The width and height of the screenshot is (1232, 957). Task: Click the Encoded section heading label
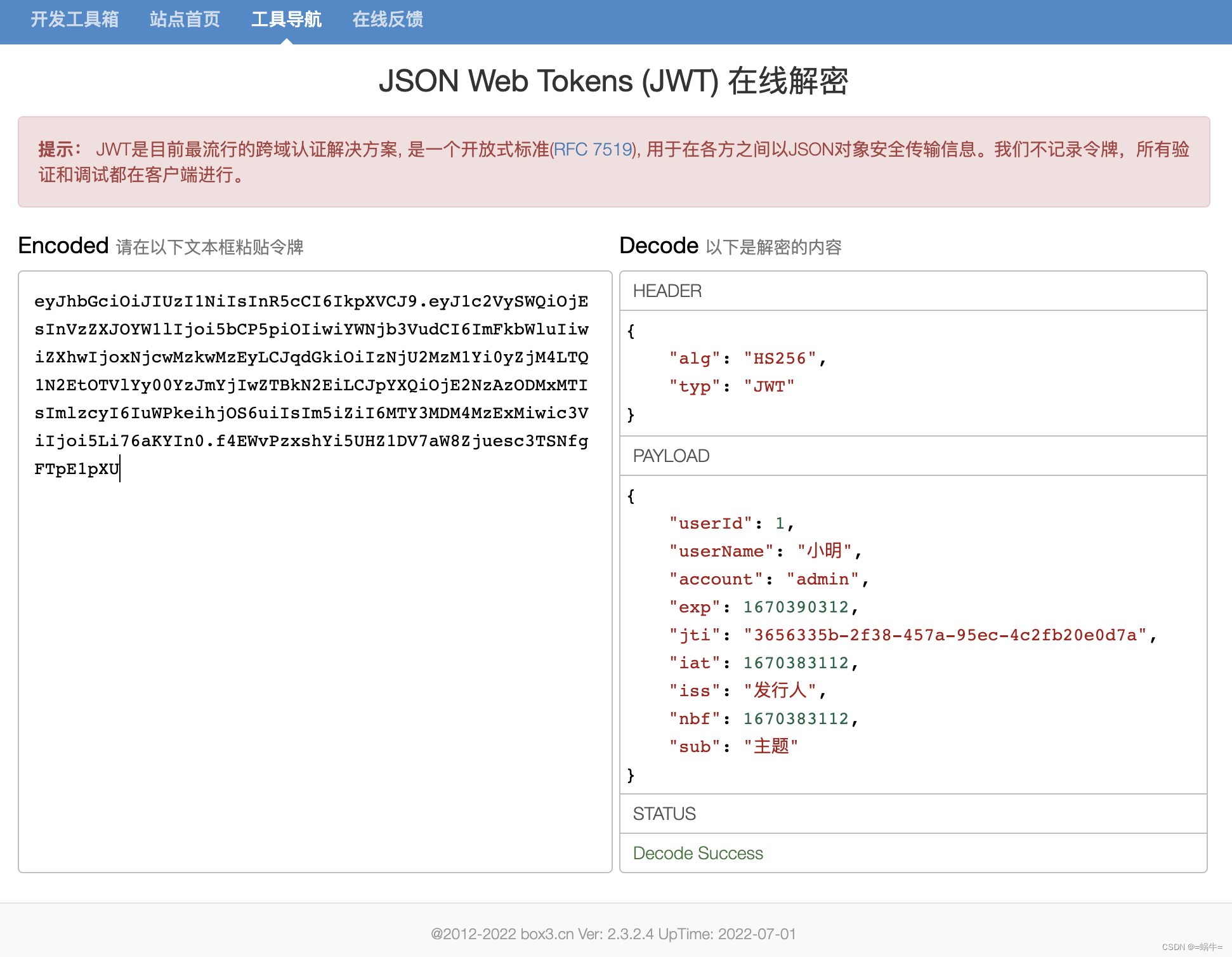[63, 246]
